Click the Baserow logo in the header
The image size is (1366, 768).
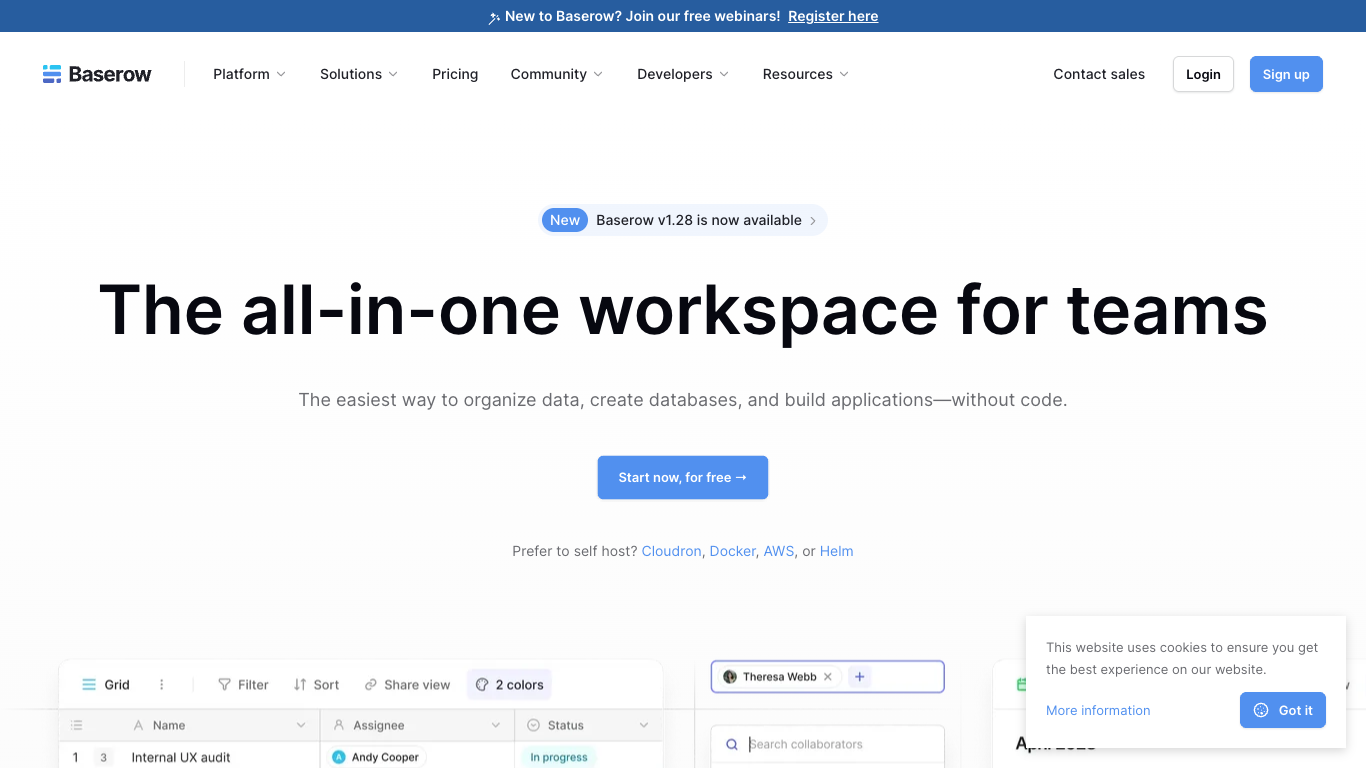(x=97, y=74)
